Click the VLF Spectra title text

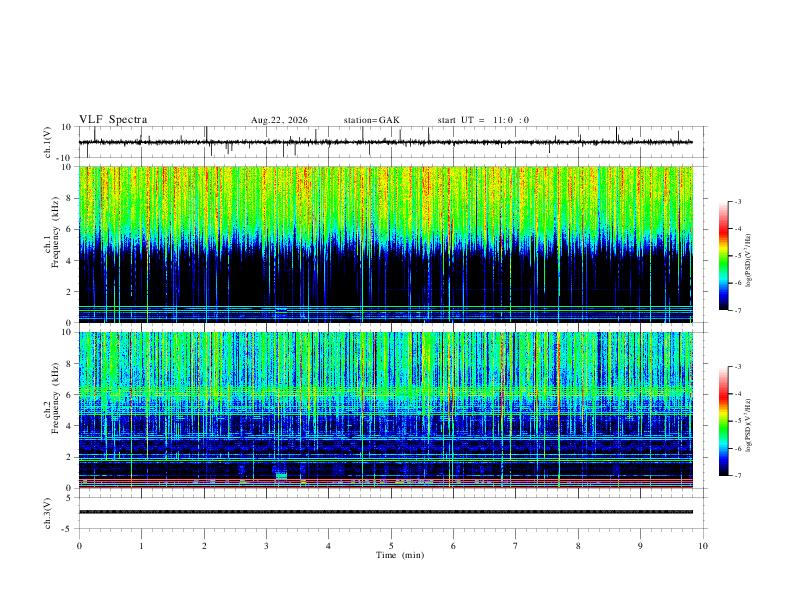click(113, 120)
